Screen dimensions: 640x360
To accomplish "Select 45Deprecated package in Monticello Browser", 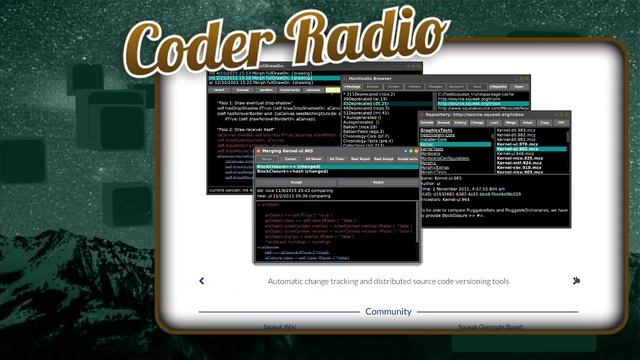I will (x=387, y=104).
